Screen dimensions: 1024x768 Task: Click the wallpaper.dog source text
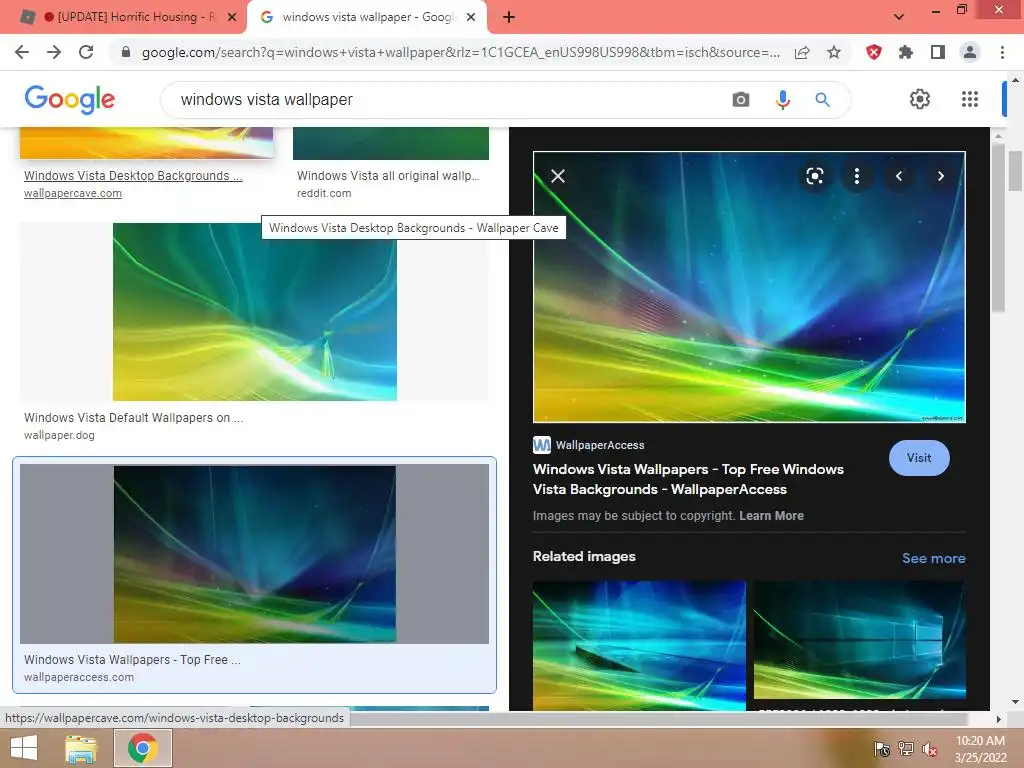[x=59, y=435]
